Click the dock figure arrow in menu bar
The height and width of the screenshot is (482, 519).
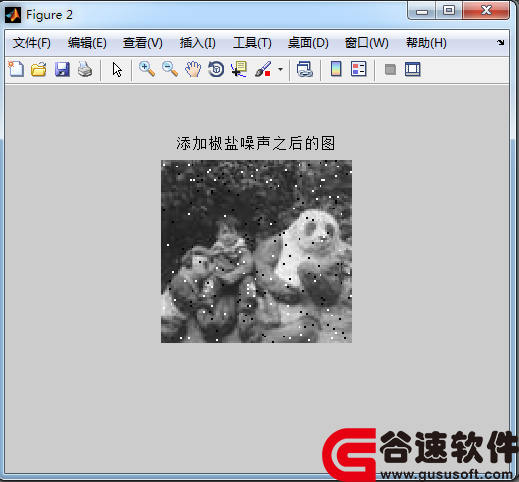point(501,42)
